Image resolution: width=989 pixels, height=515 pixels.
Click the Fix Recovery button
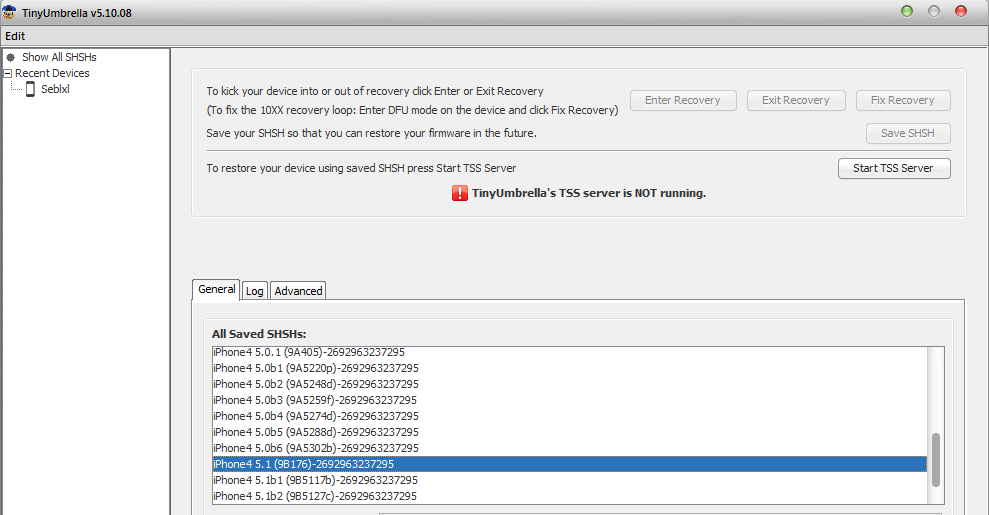point(903,100)
